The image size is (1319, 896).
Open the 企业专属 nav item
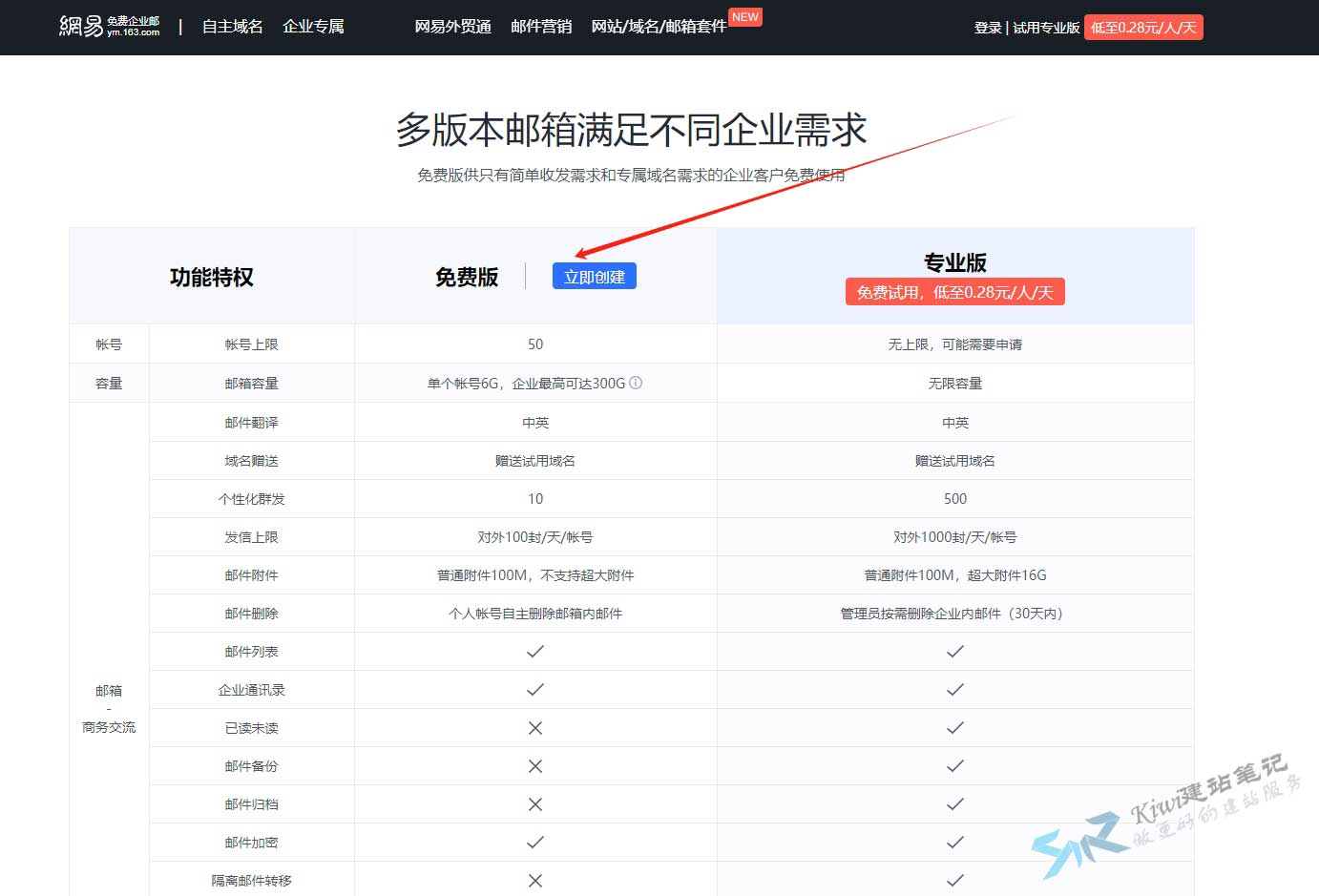tap(313, 27)
